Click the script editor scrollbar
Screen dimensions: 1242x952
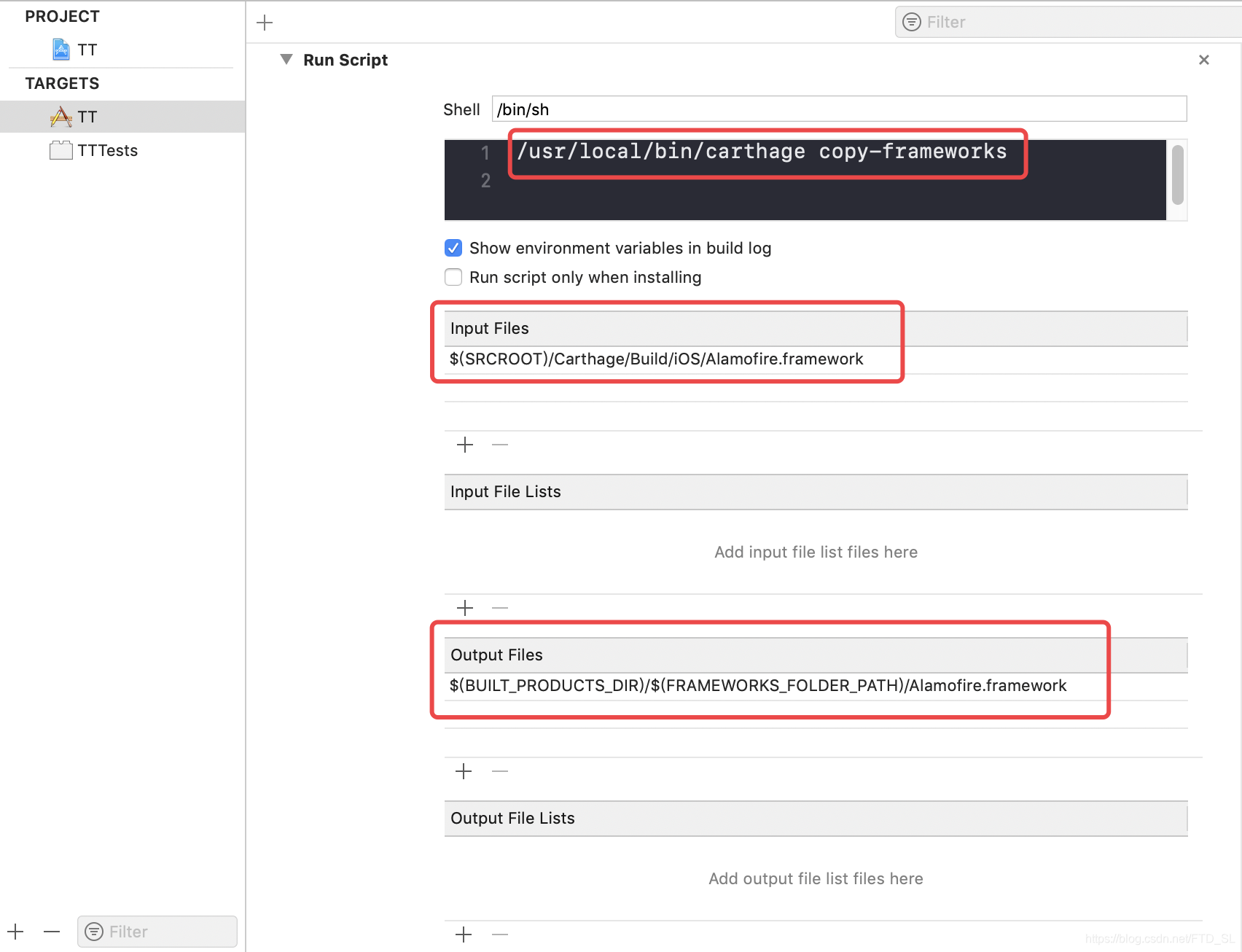[x=1178, y=175]
